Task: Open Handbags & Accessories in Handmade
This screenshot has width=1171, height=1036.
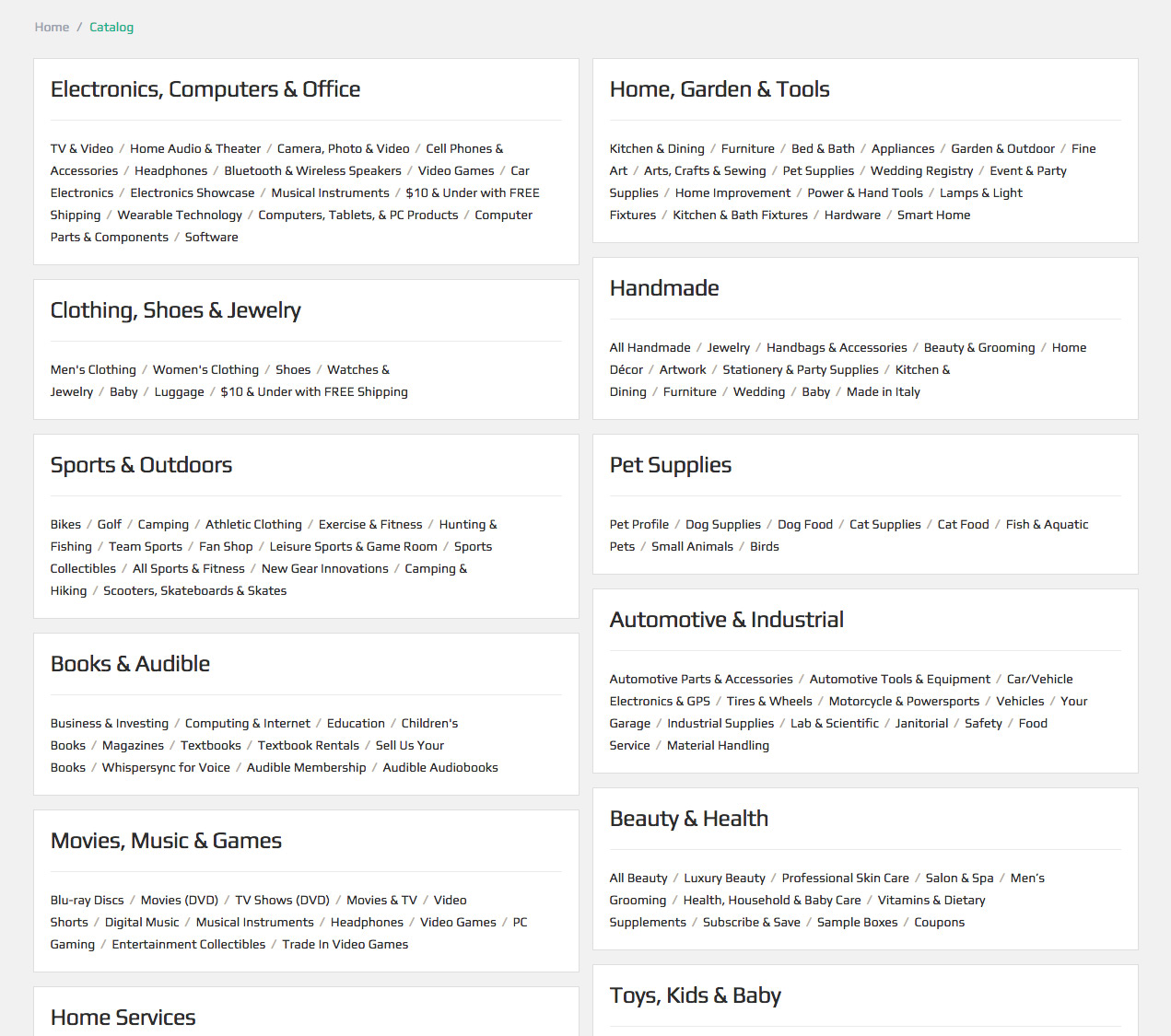Action: [837, 347]
